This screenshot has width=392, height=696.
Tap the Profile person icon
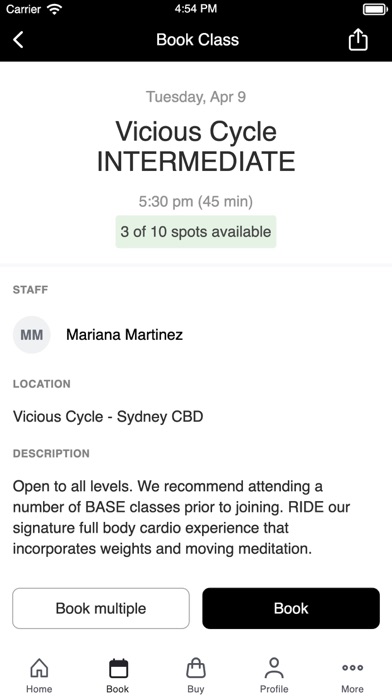coord(274,668)
